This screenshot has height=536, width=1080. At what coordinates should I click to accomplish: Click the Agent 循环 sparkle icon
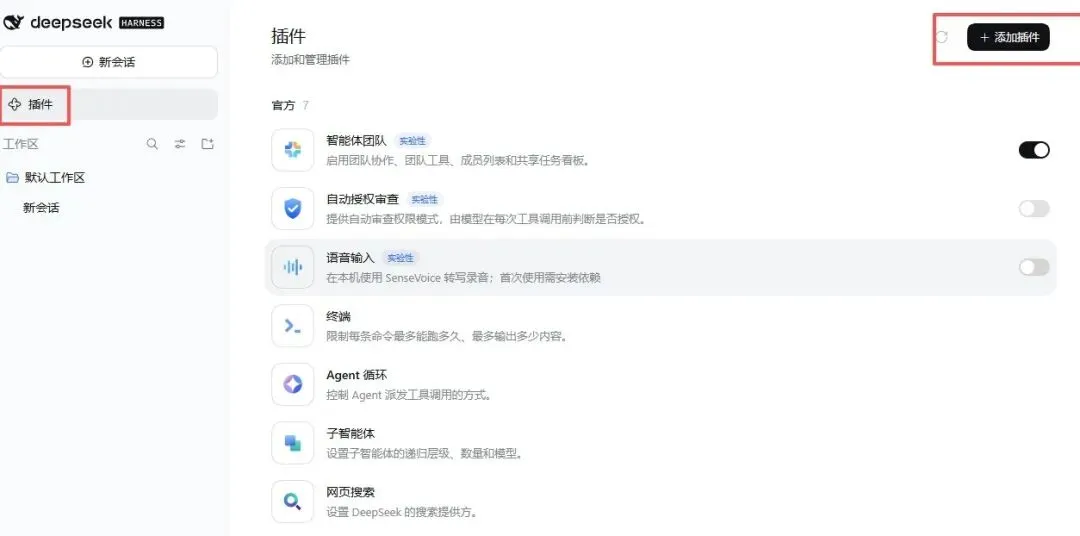click(293, 384)
